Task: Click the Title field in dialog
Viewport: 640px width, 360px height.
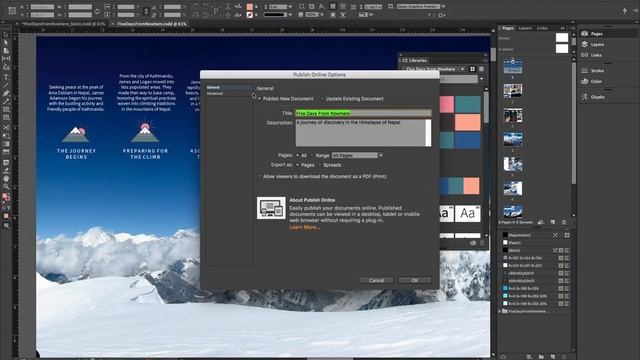Action: pos(363,113)
